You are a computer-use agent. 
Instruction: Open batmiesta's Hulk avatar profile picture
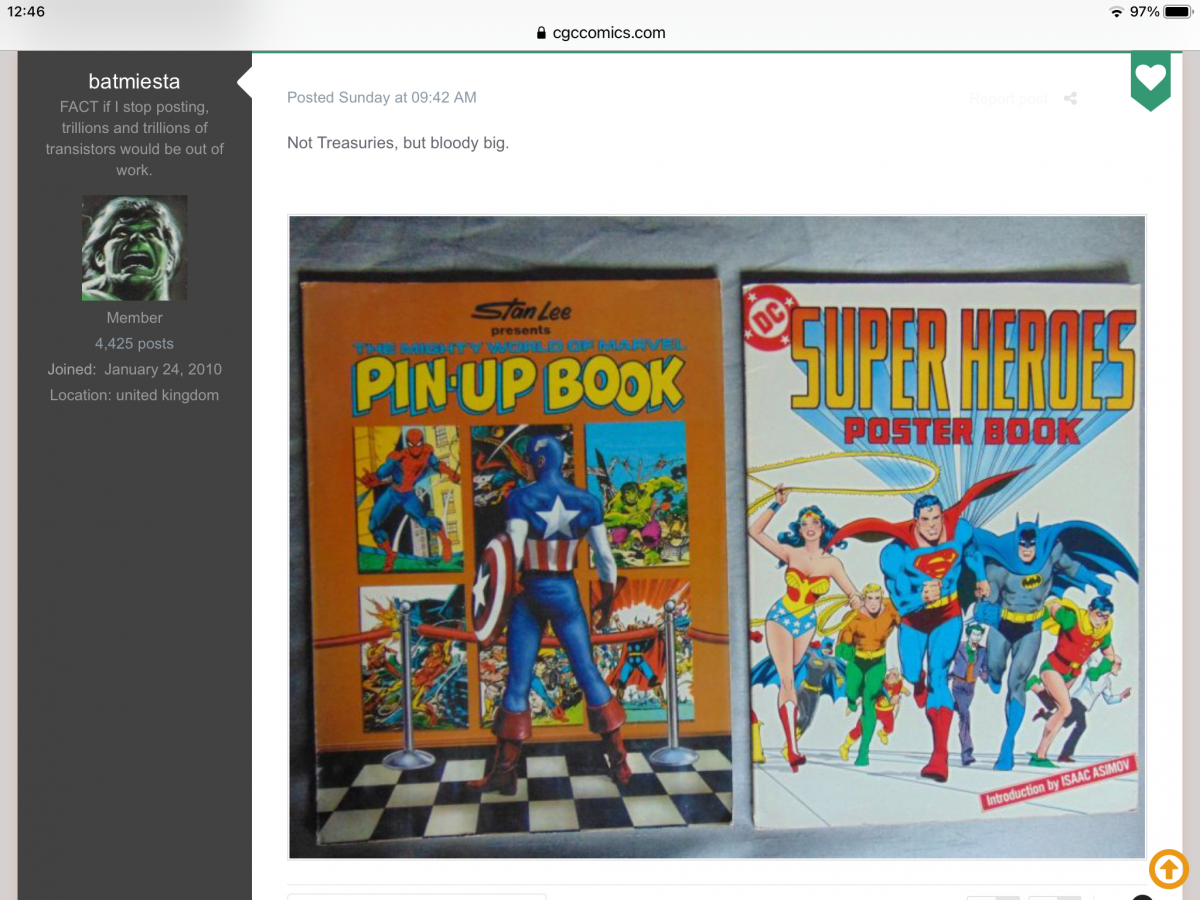click(134, 248)
